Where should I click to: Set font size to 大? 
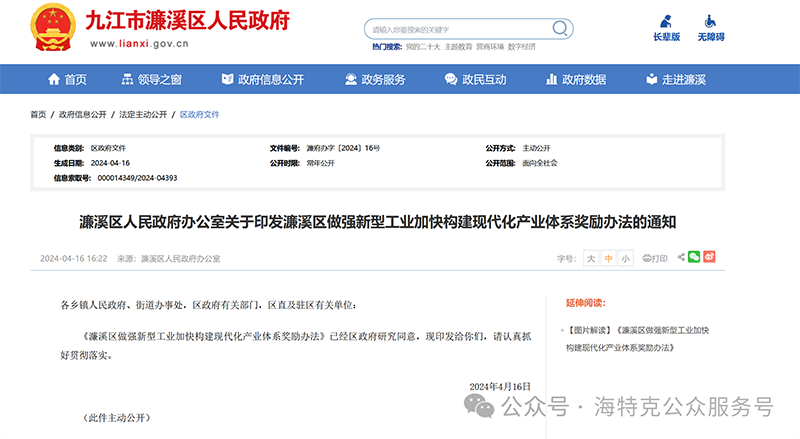pos(591,258)
